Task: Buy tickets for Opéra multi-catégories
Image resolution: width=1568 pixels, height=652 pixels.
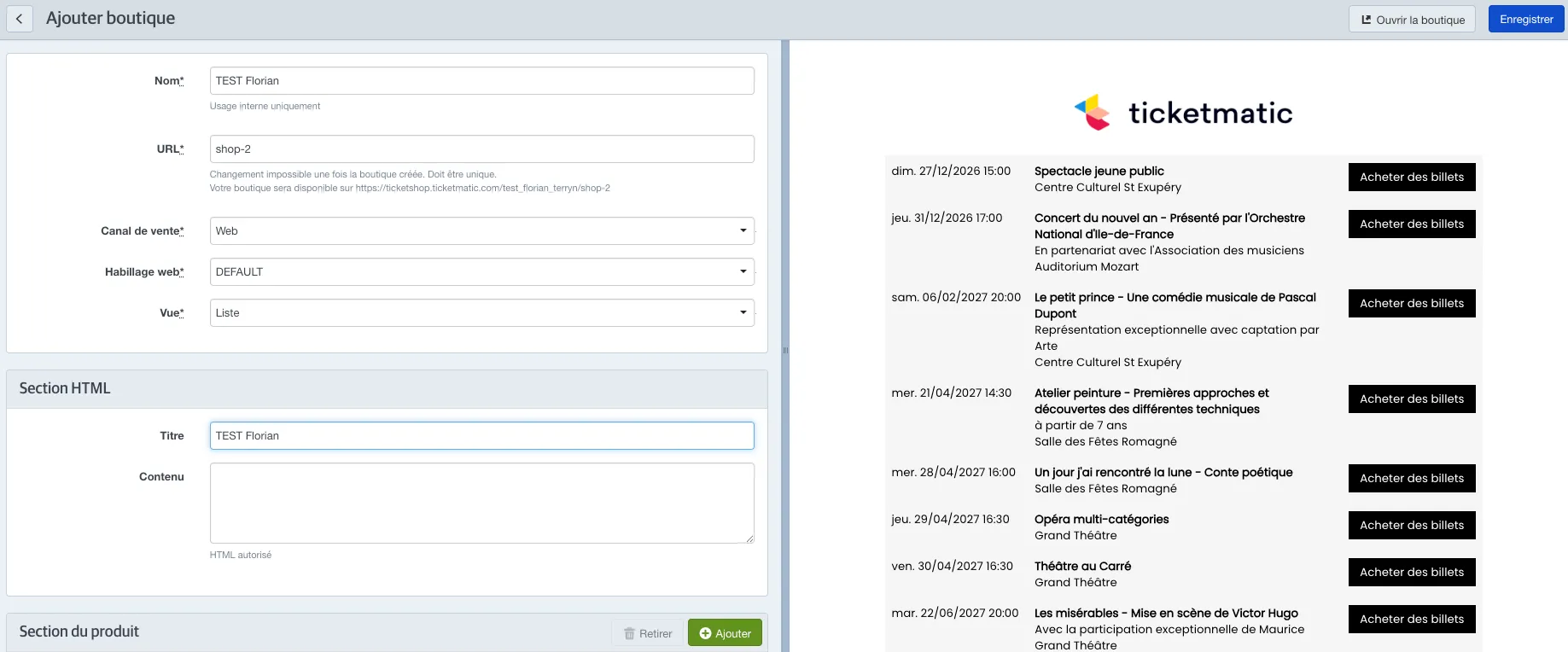Action: click(x=1412, y=526)
